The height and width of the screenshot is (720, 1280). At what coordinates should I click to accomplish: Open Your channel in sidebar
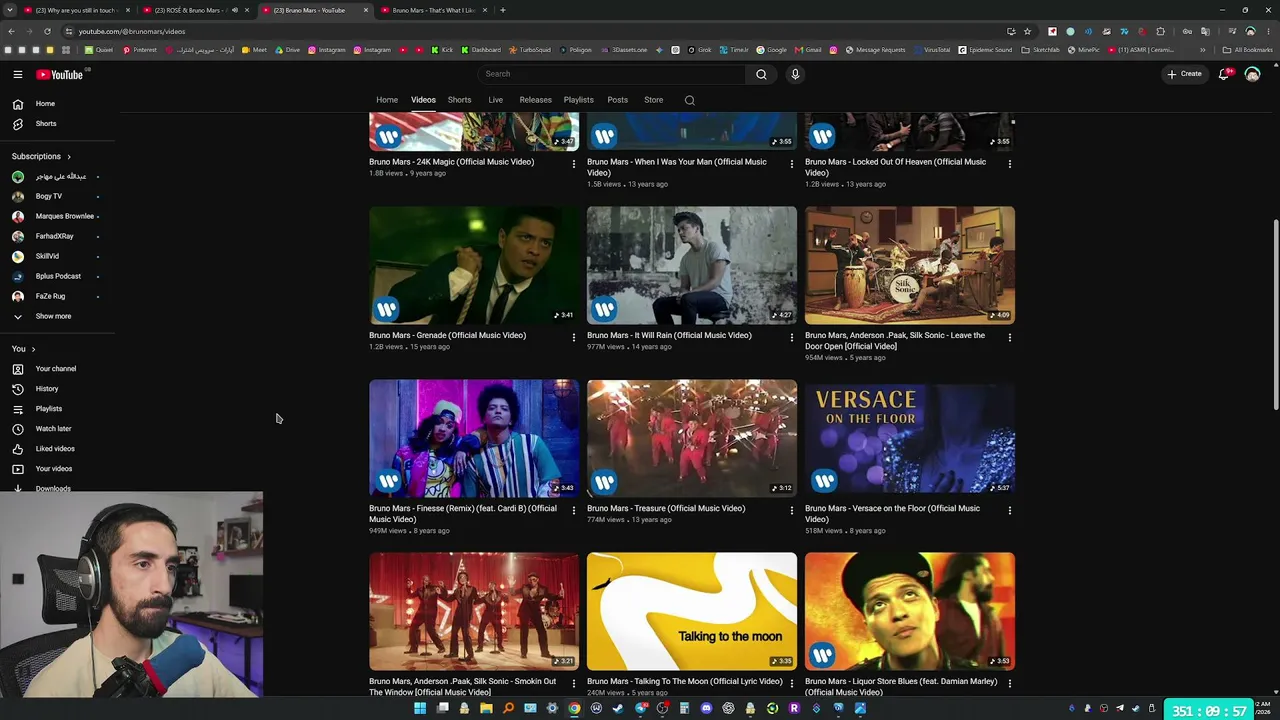57,369
